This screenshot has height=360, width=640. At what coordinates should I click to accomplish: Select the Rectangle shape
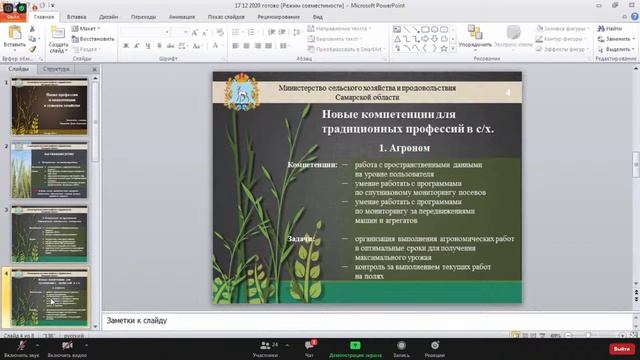(425, 29)
